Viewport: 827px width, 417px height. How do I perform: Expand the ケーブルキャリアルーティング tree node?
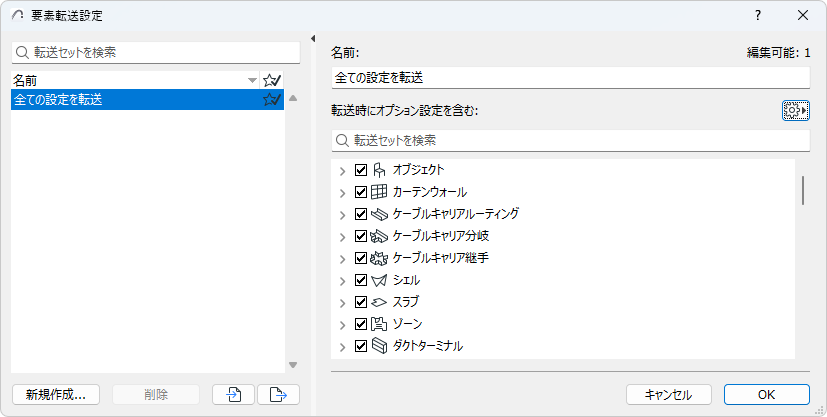click(343, 214)
